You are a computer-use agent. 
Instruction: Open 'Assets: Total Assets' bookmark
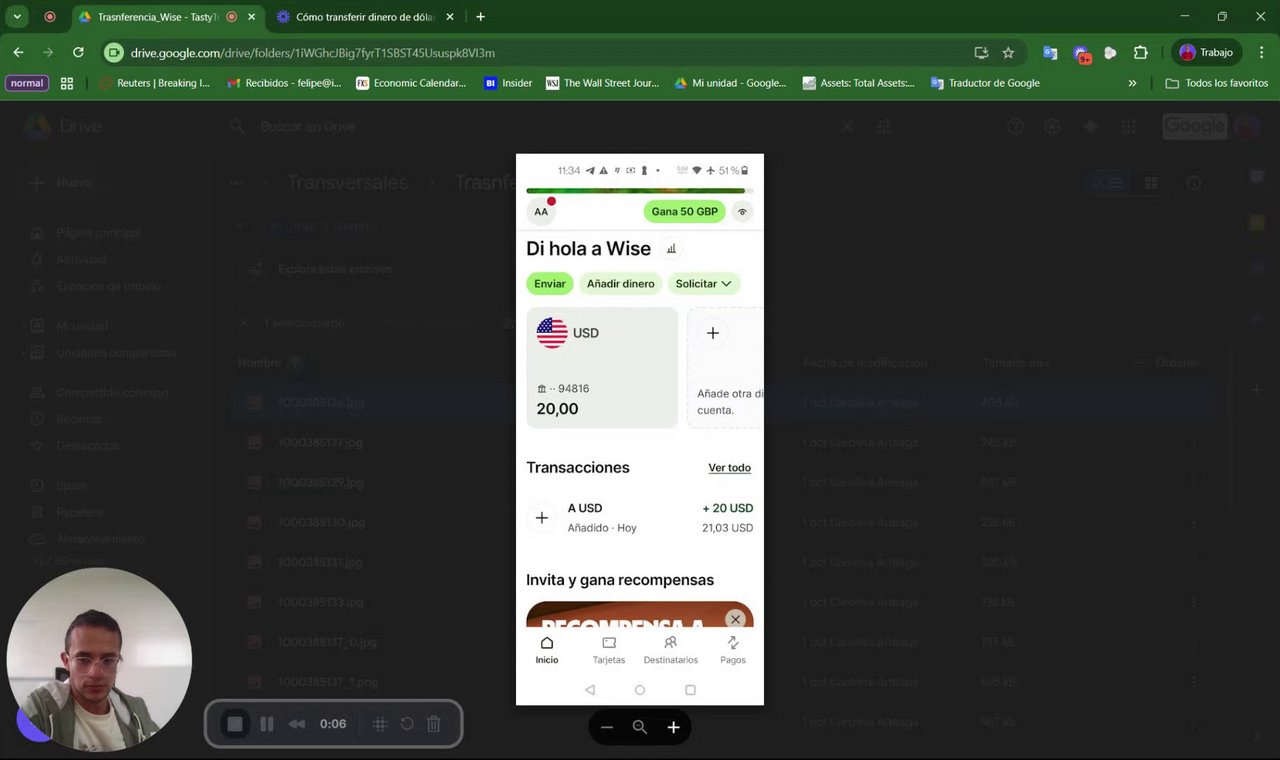859,83
